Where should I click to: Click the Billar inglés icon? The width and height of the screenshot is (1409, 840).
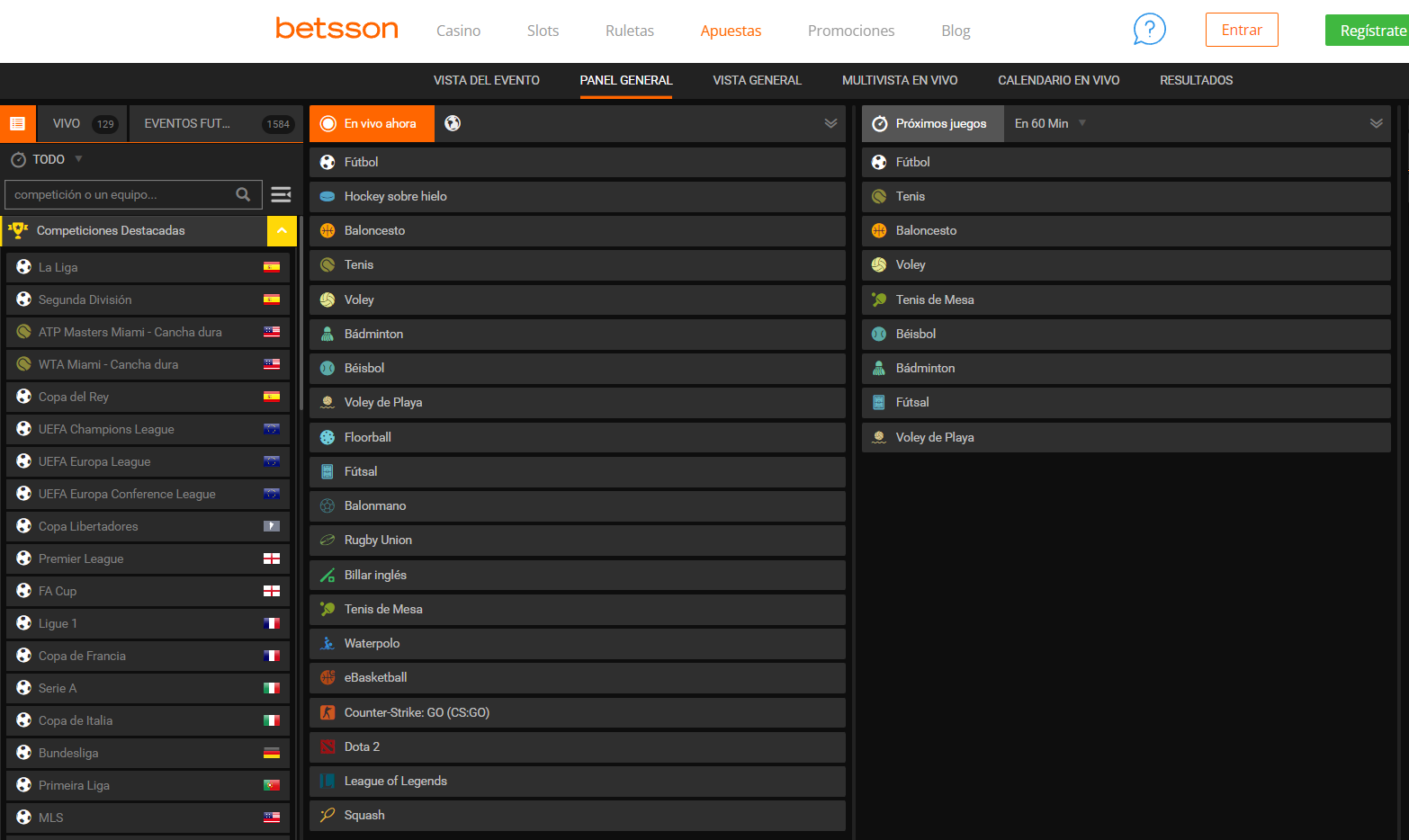point(328,575)
